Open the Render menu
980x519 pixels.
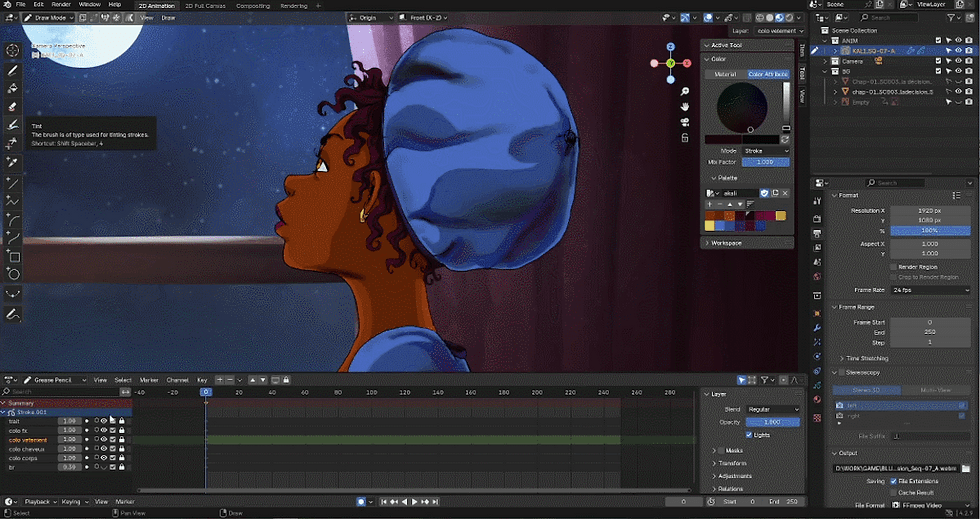tap(61, 5)
